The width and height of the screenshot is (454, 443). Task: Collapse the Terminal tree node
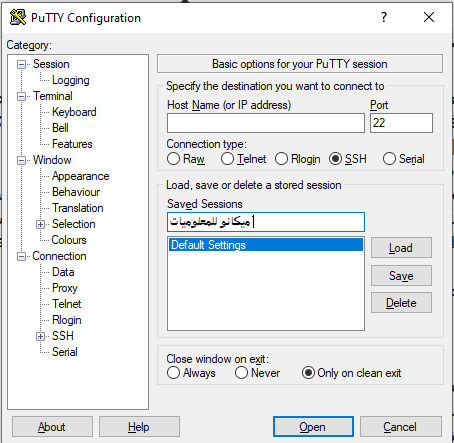click(21, 96)
